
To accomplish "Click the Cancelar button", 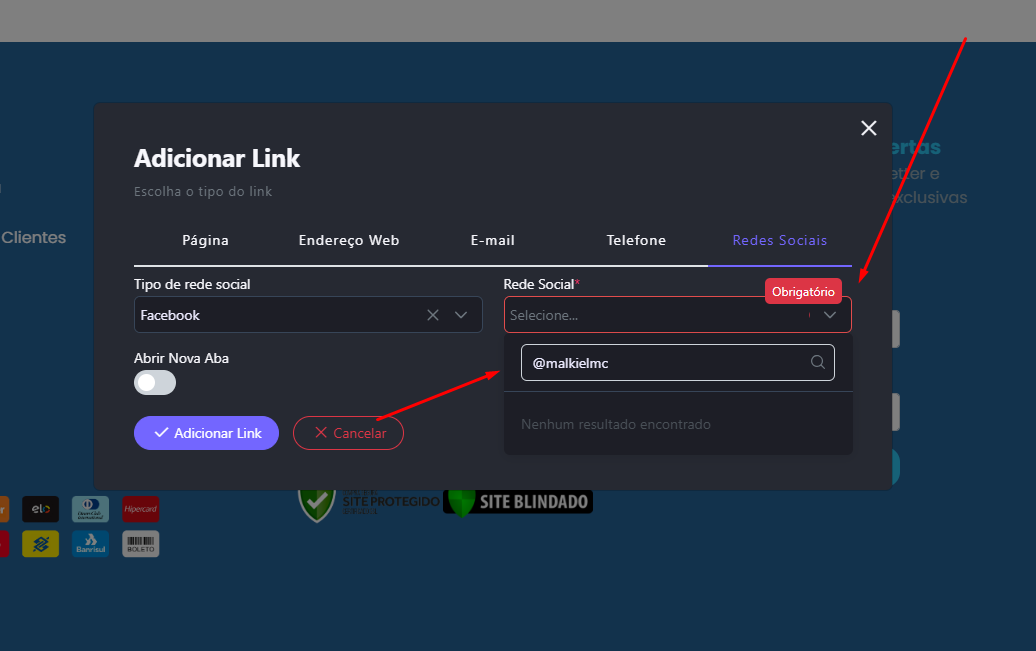I will click(348, 433).
